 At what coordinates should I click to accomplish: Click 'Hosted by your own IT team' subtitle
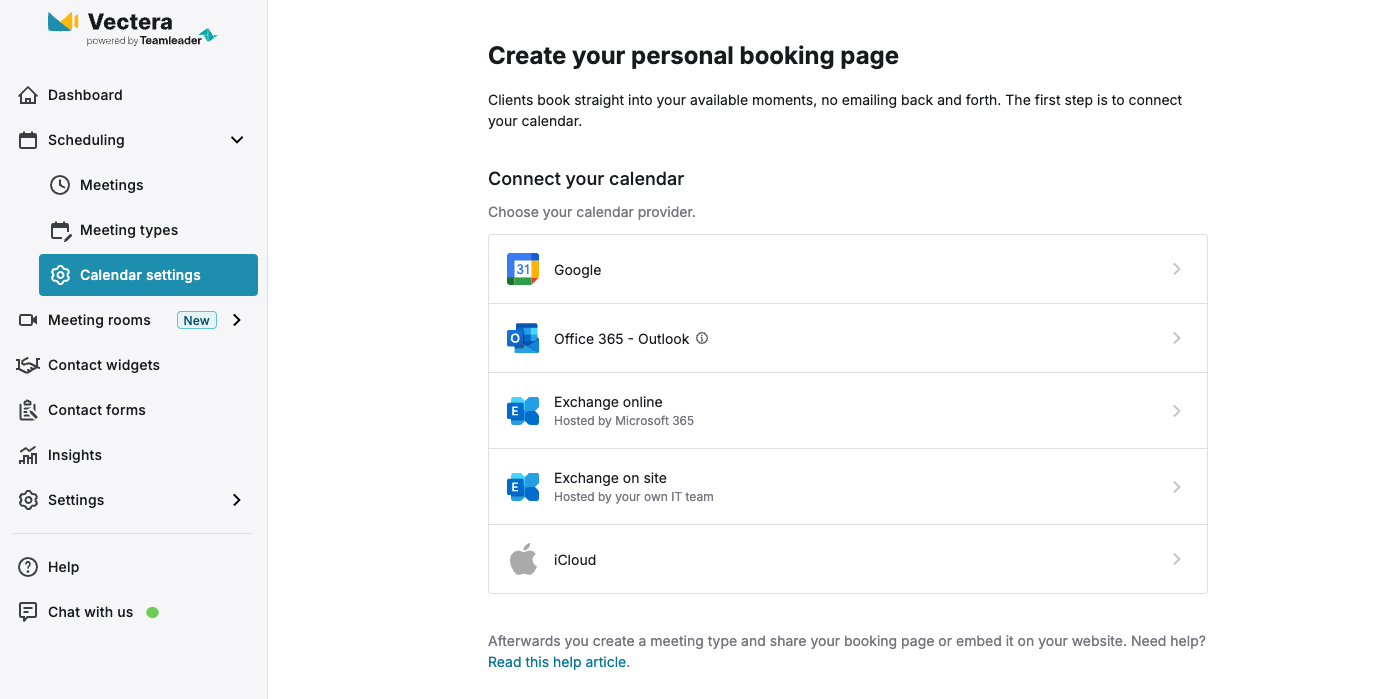634,497
